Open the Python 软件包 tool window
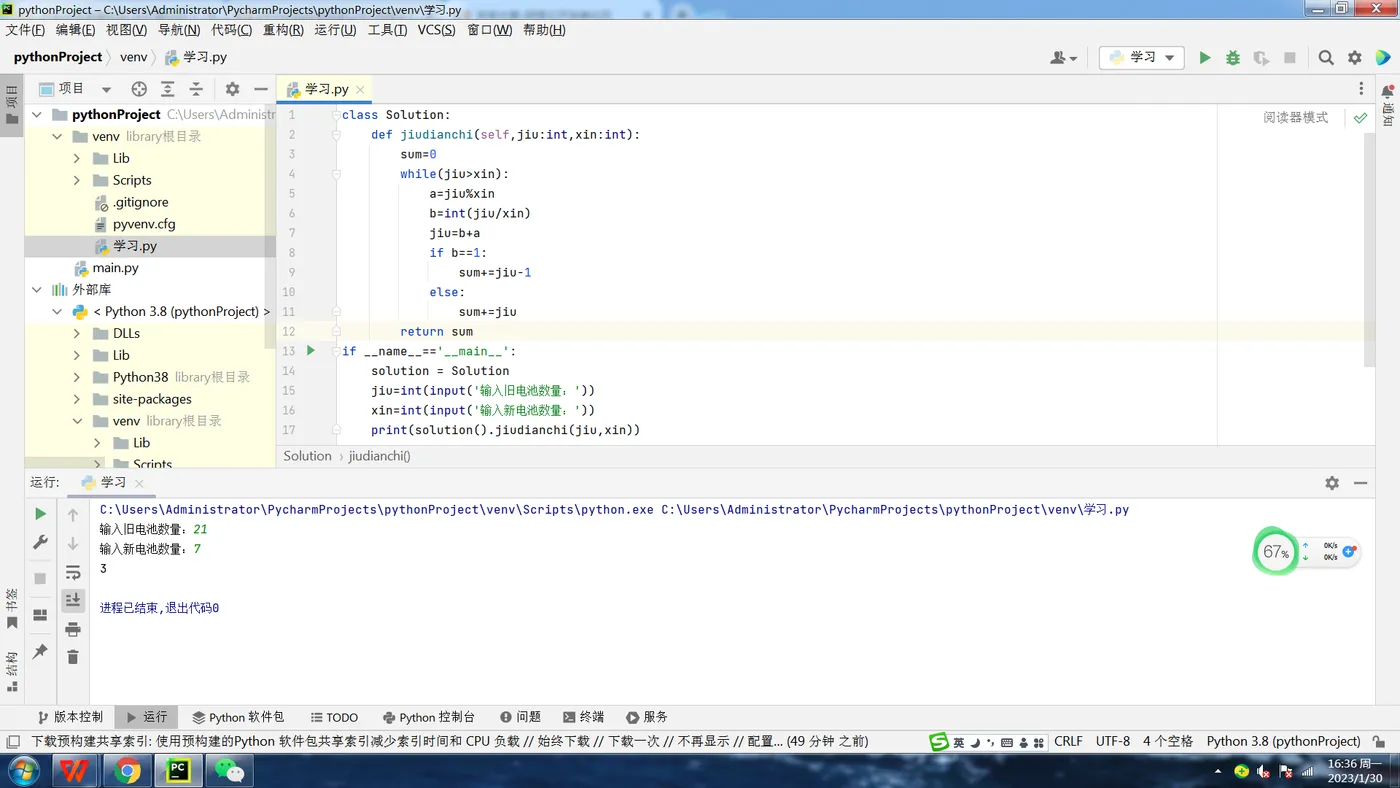 click(x=238, y=717)
